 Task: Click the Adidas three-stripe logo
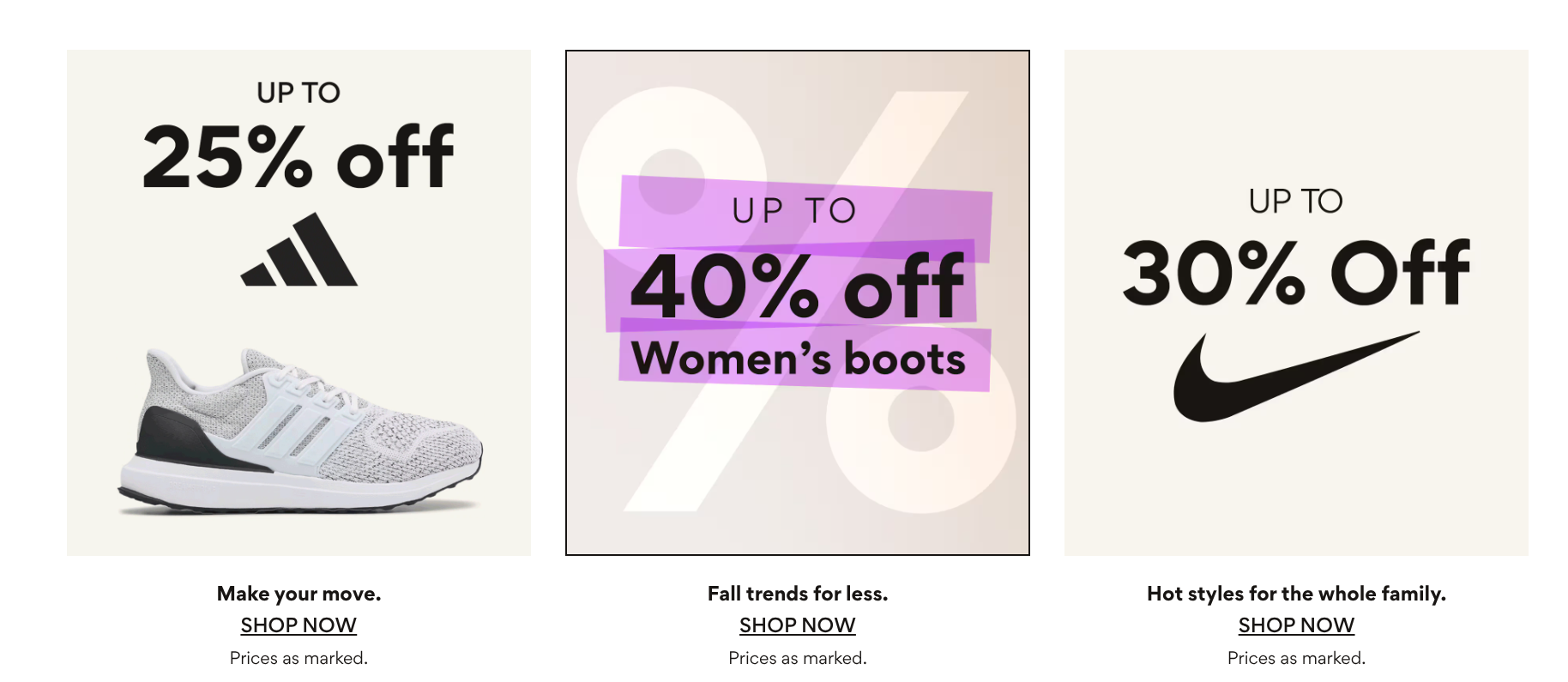pos(299,250)
